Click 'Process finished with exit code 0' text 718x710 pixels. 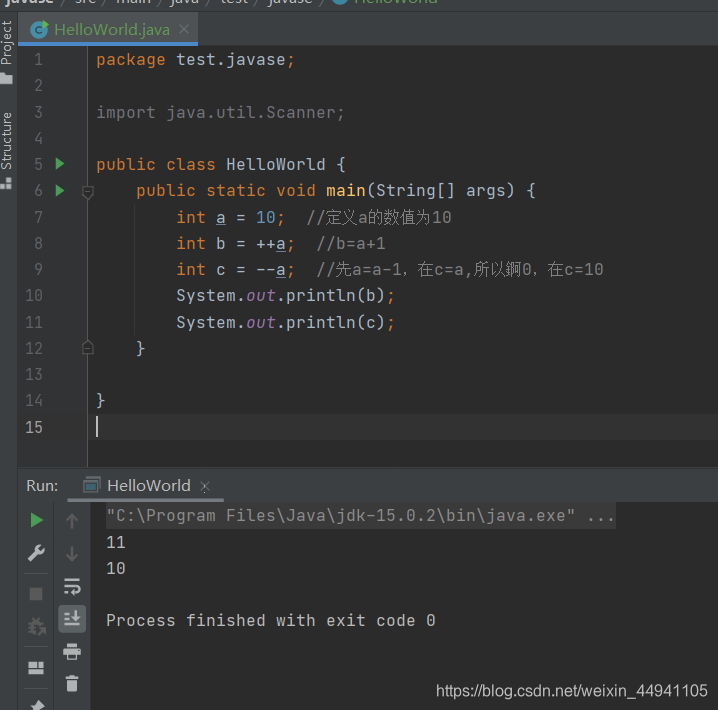coord(271,620)
